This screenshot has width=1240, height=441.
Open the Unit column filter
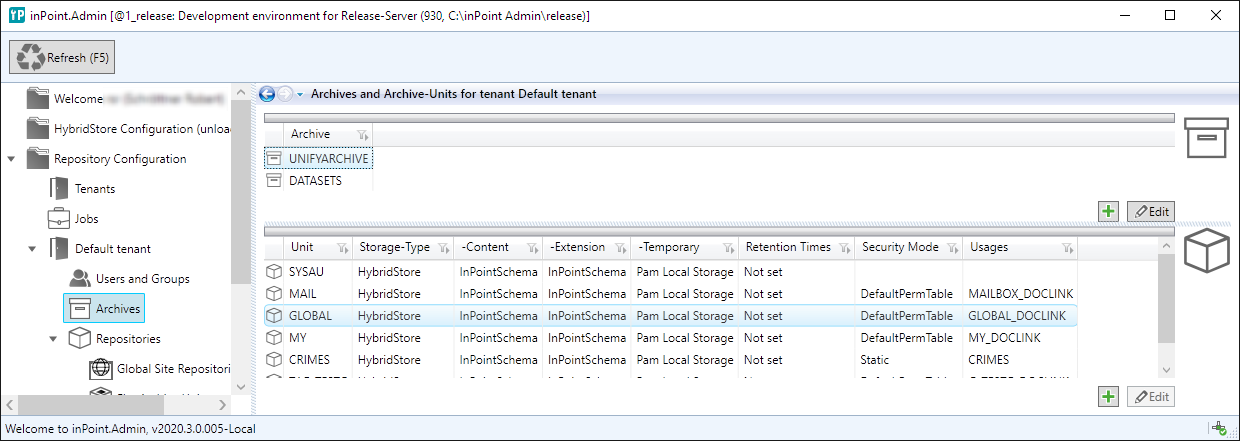342,248
